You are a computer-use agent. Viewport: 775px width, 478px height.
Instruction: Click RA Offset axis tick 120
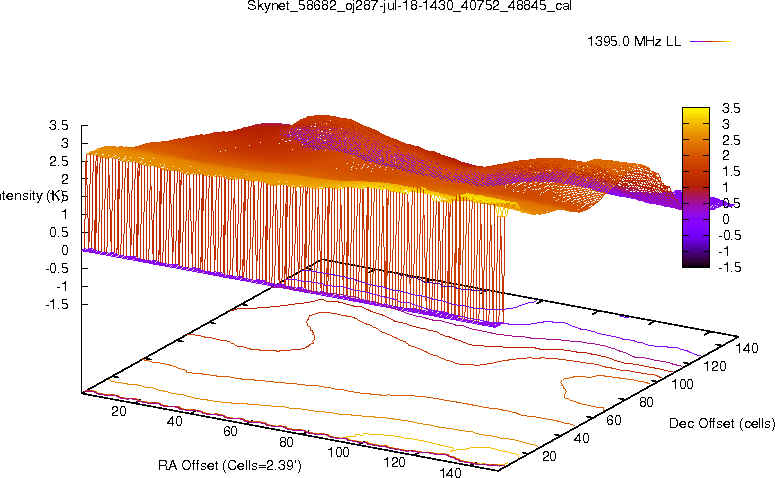pyautogui.click(x=394, y=462)
